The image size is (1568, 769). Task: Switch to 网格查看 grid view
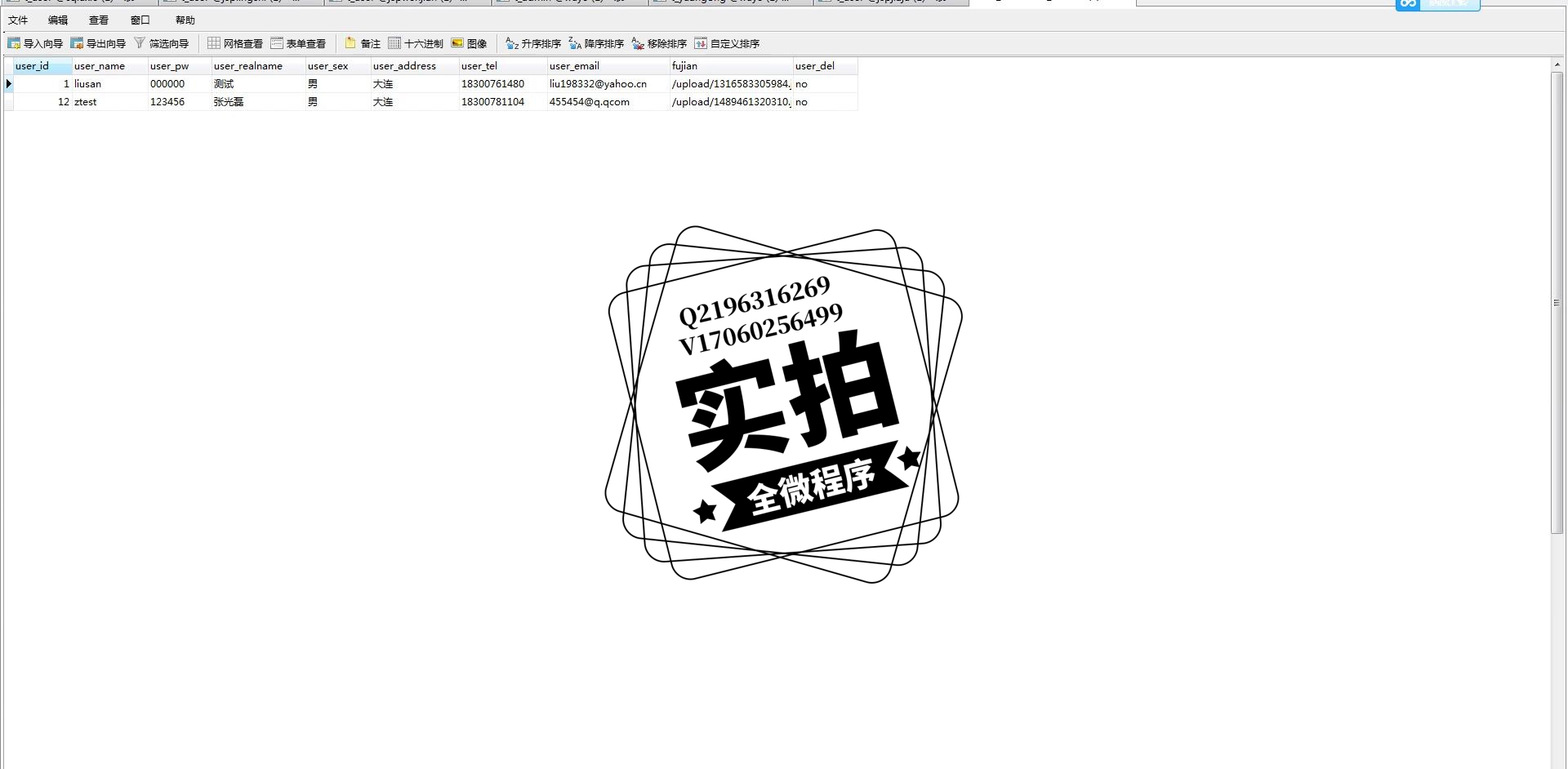coord(235,43)
